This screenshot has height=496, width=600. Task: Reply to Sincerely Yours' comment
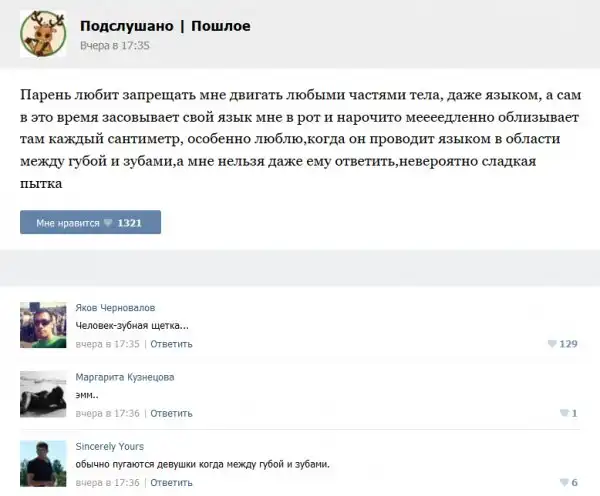click(x=172, y=482)
